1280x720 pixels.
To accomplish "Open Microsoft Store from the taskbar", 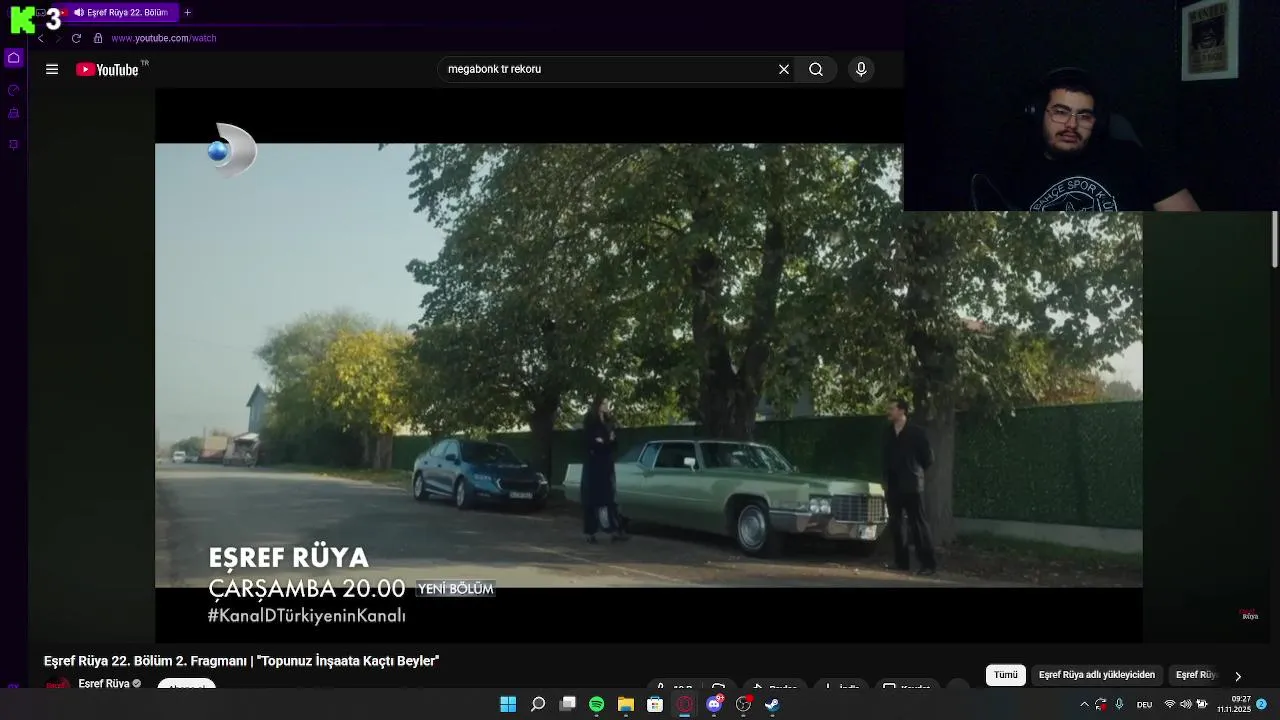I will click(x=655, y=704).
